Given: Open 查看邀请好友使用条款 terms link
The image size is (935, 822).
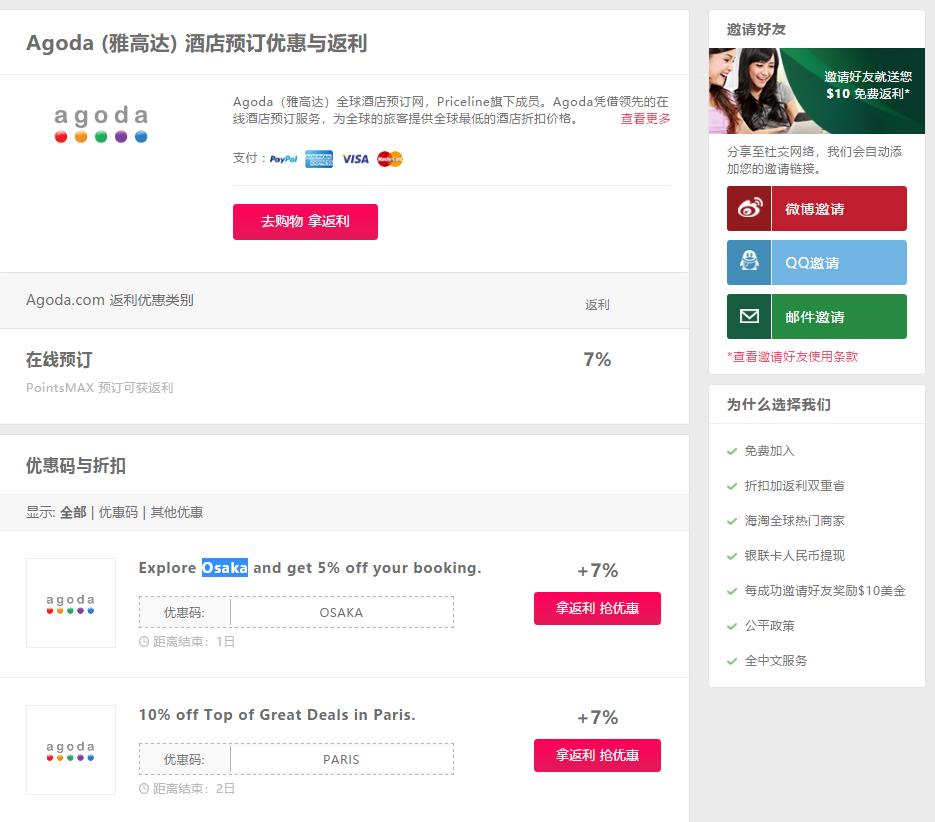Looking at the screenshot, I should coord(794,356).
